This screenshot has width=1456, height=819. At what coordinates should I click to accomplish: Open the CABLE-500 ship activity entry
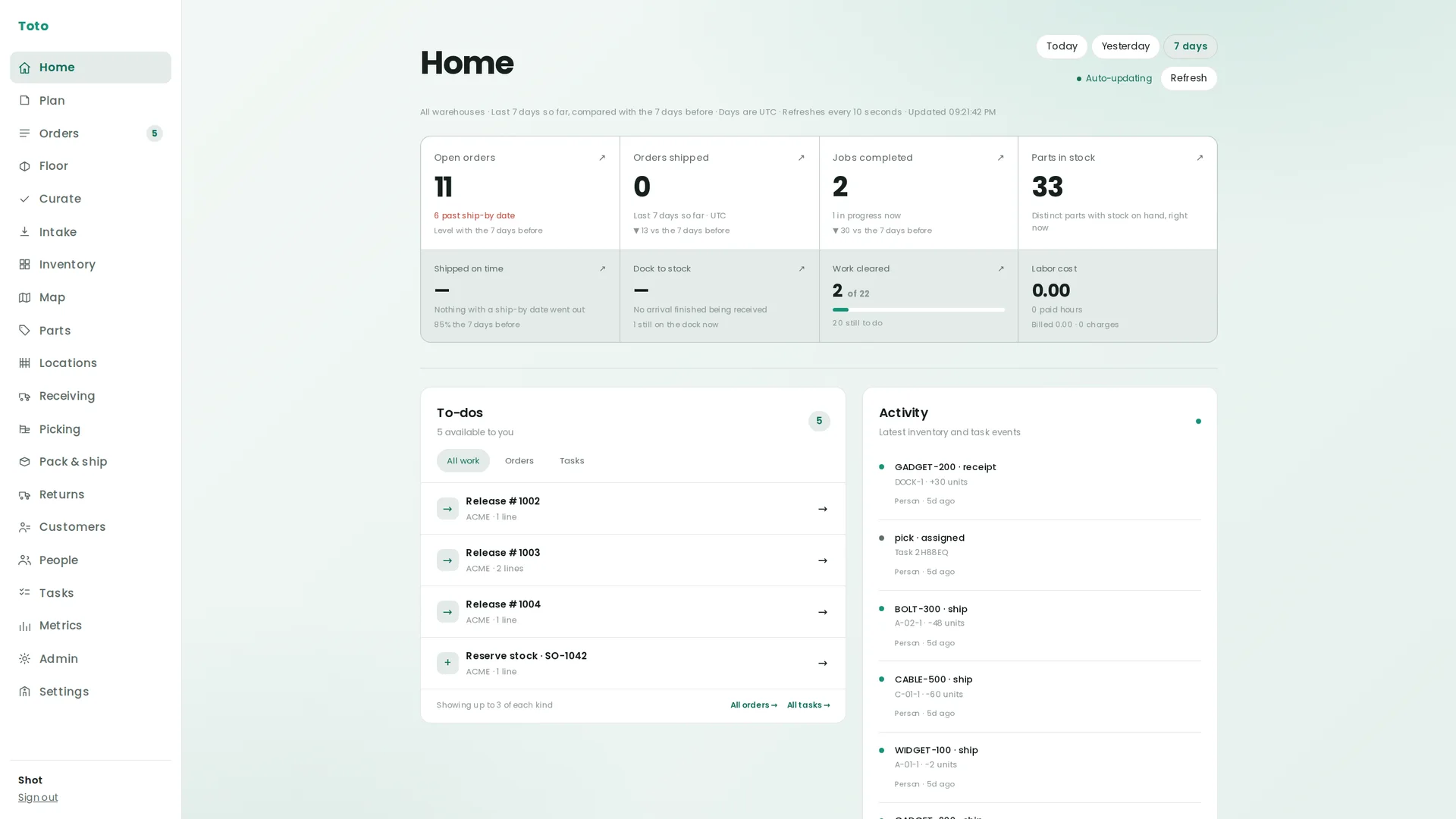click(1040, 696)
